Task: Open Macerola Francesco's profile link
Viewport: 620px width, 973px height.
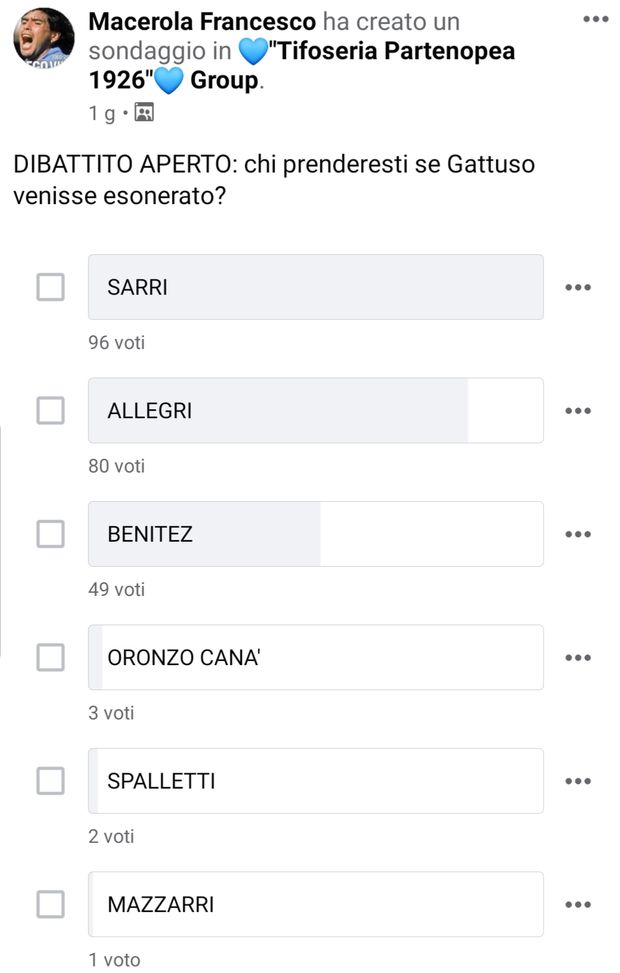Action: point(202,21)
